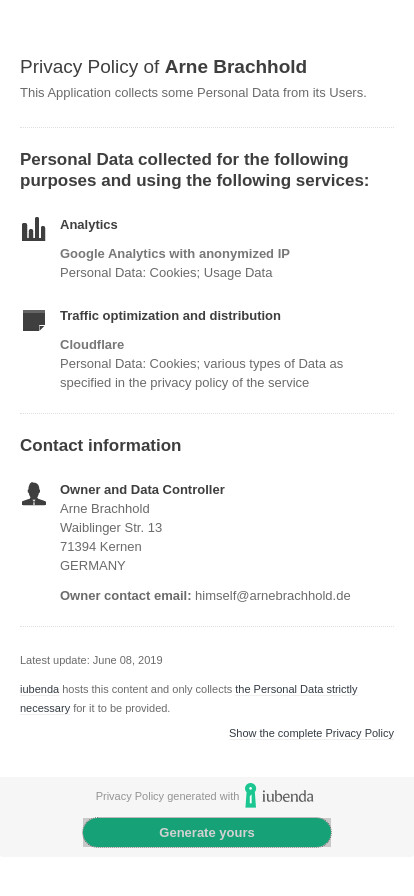Select the Traffic optimization and distribution heading
This screenshot has height=896, width=414.
coord(170,315)
